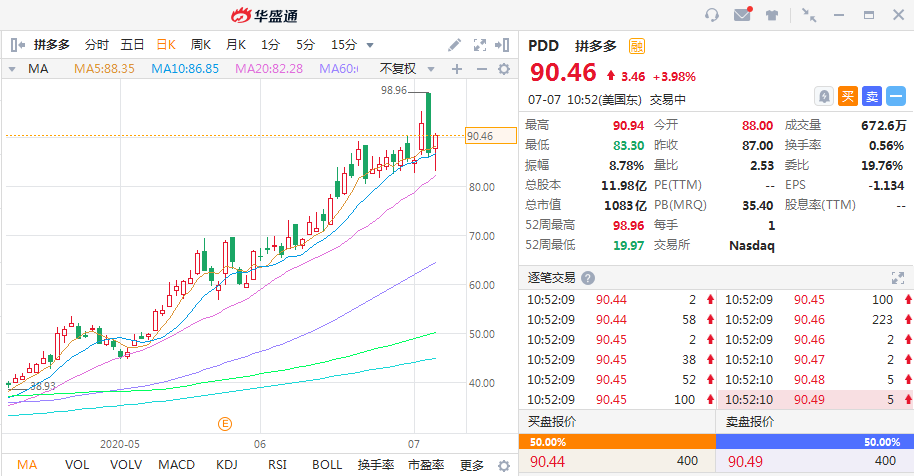Screen dimensions: 914x476
Task: Click the 华盛通 logo
Action: tap(265, 16)
